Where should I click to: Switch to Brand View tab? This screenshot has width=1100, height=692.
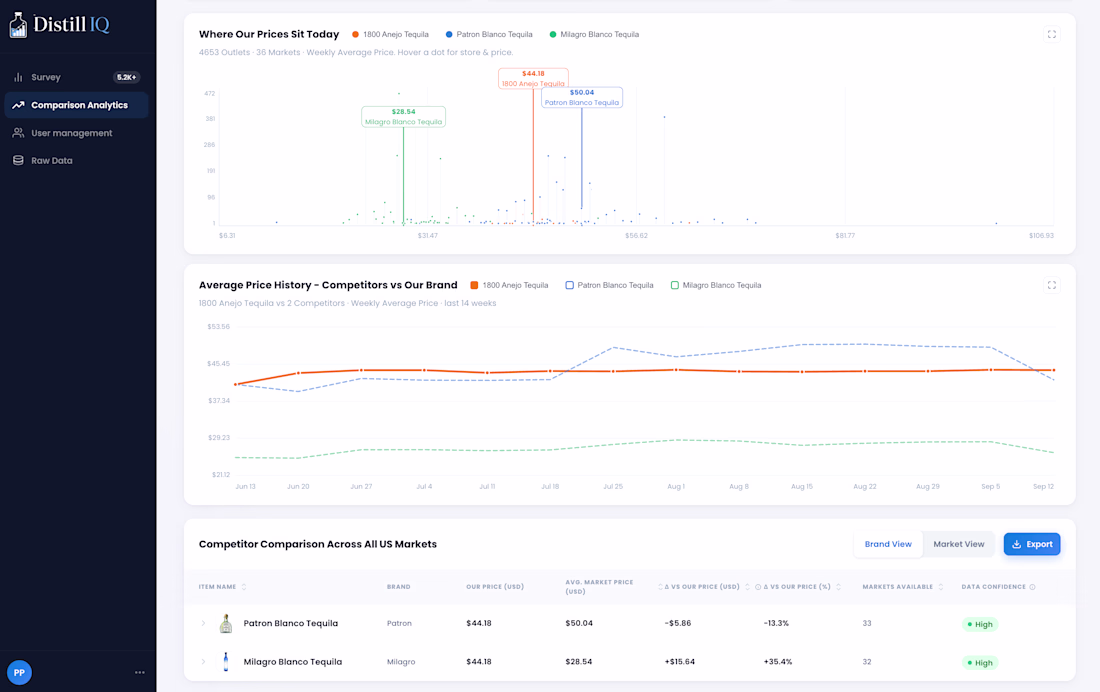click(888, 544)
